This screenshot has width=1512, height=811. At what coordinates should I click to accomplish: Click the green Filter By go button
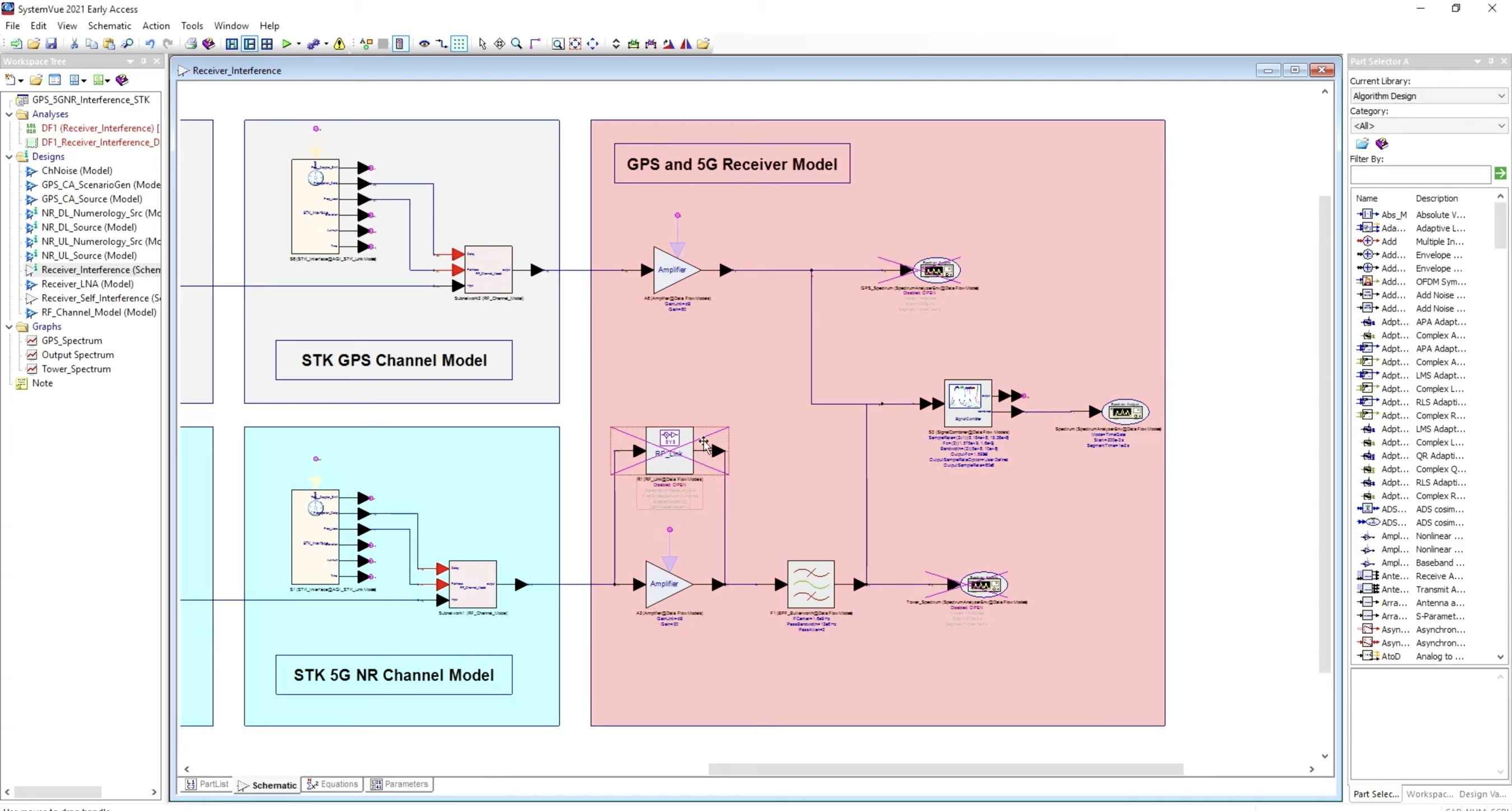click(1500, 173)
